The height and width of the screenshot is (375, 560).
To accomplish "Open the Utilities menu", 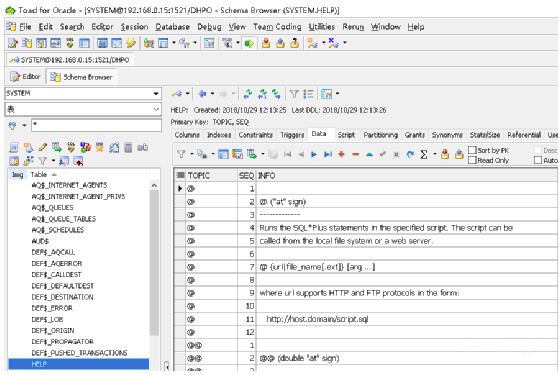I will click(x=322, y=27).
